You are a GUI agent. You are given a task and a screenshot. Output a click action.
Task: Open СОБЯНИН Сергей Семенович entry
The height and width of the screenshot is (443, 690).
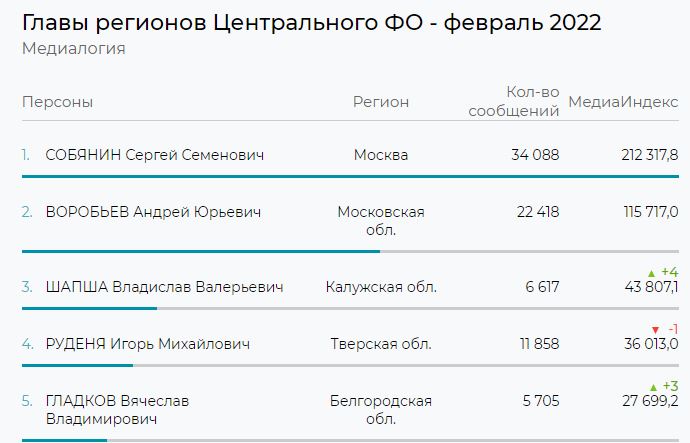pos(154,155)
